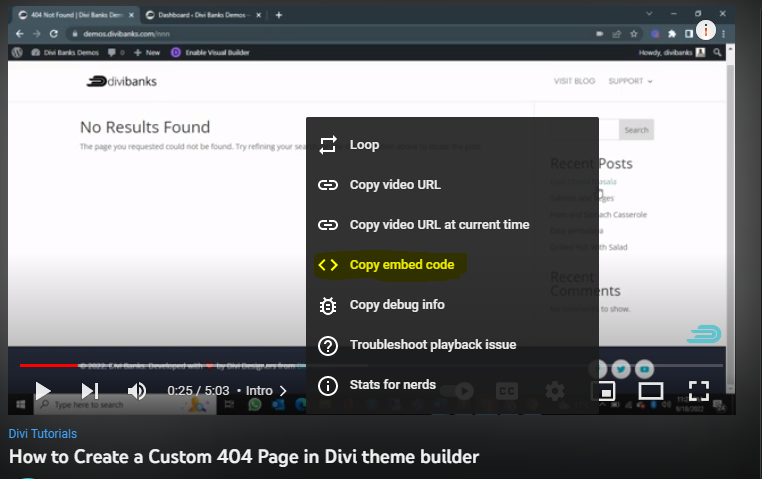The image size is (762, 479).
Task: Click the new tab plus icon in video
Action: pos(278,15)
